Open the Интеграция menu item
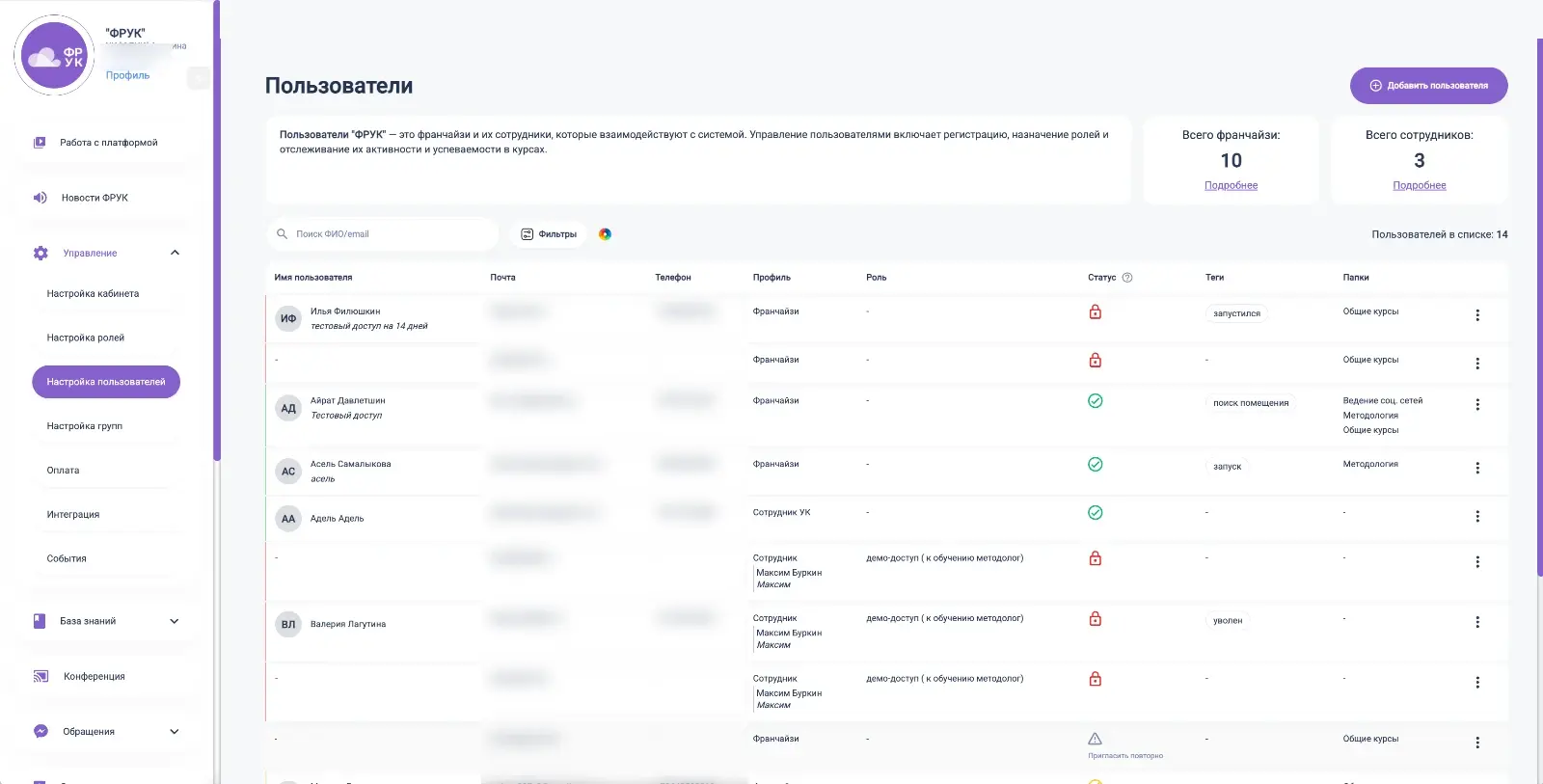 [x=73, y=515]
